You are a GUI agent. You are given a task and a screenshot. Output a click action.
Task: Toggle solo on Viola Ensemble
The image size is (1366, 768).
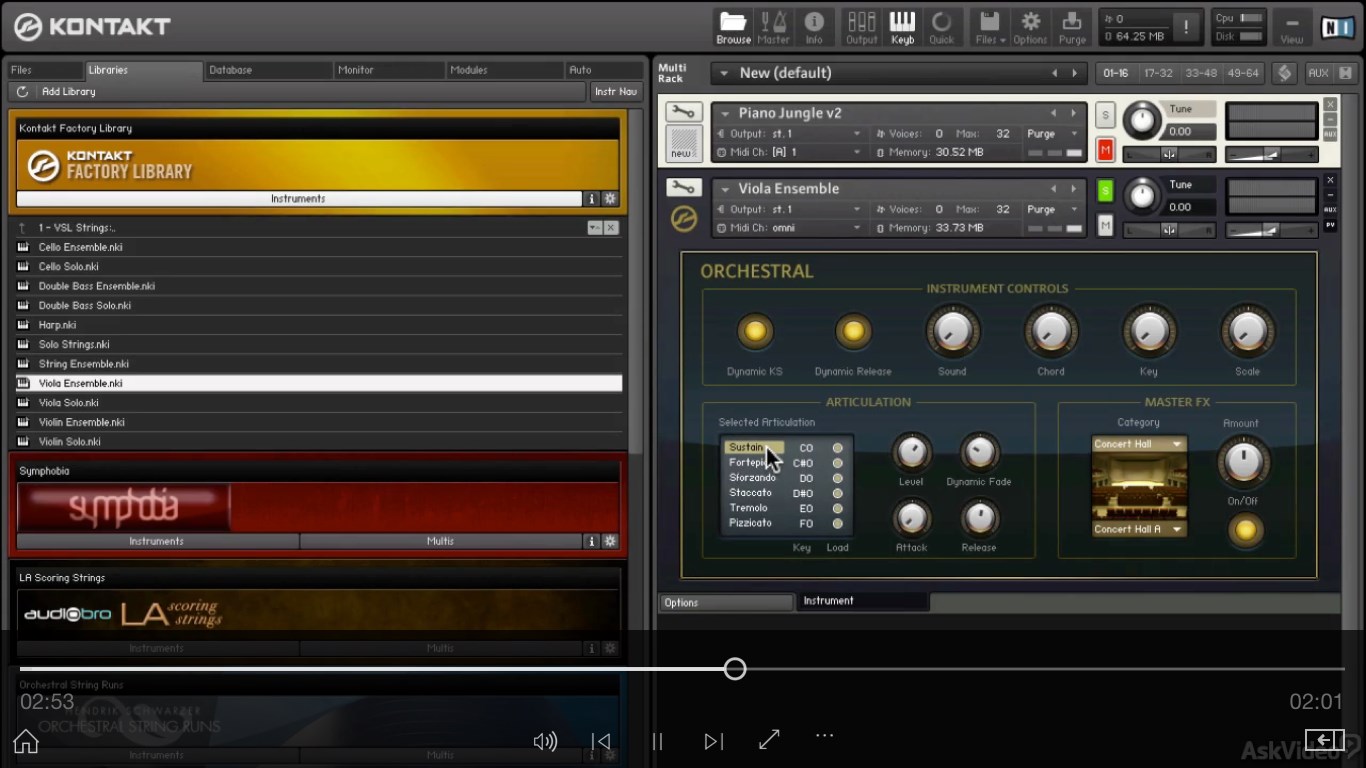[1105, 190]
